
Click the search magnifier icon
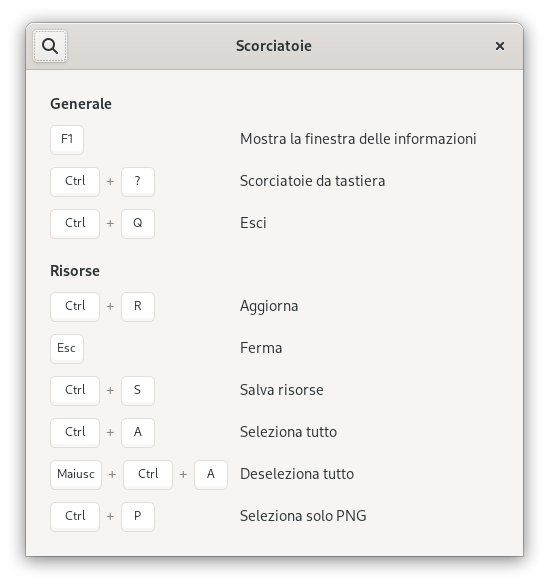(50, 46)
